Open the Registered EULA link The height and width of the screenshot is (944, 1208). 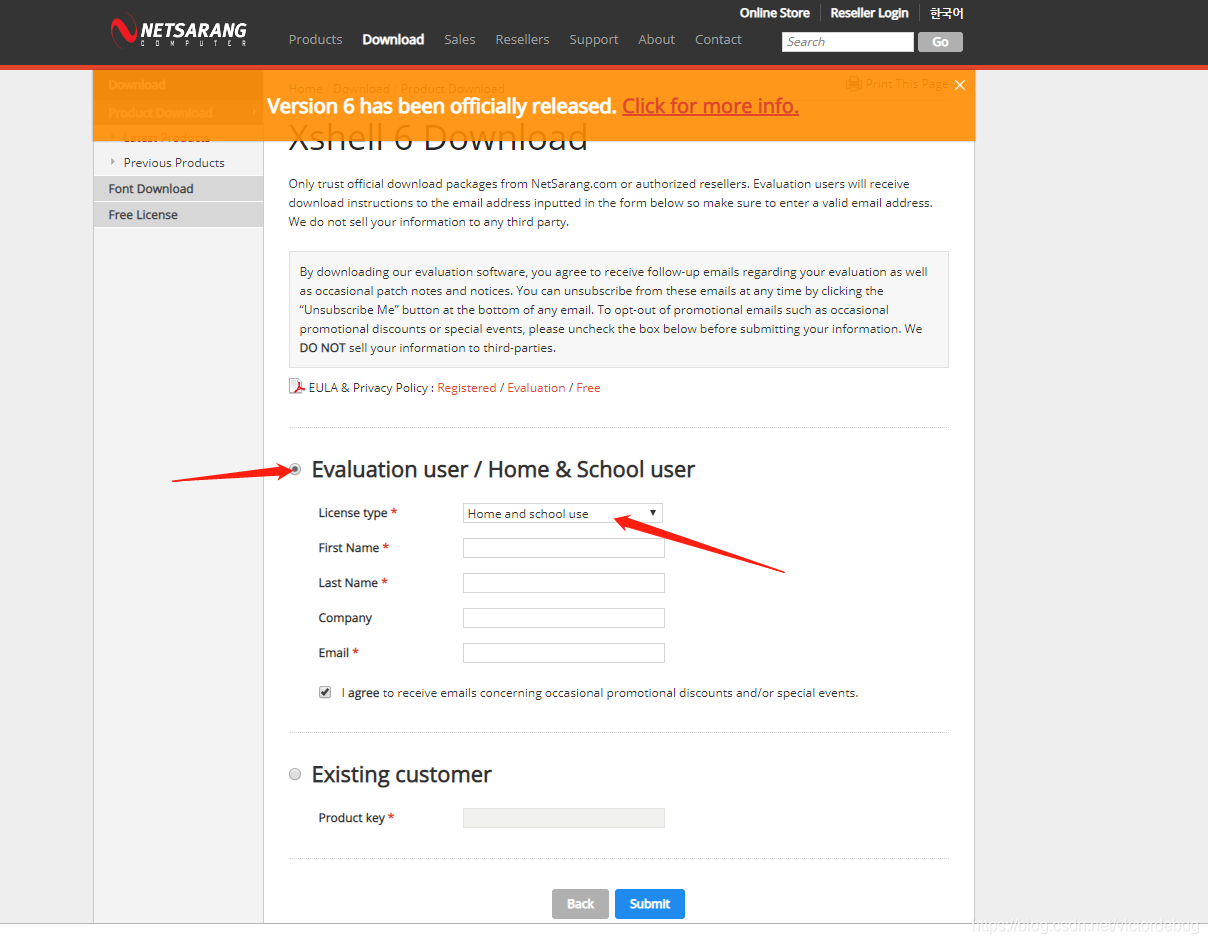pos(466,388)
